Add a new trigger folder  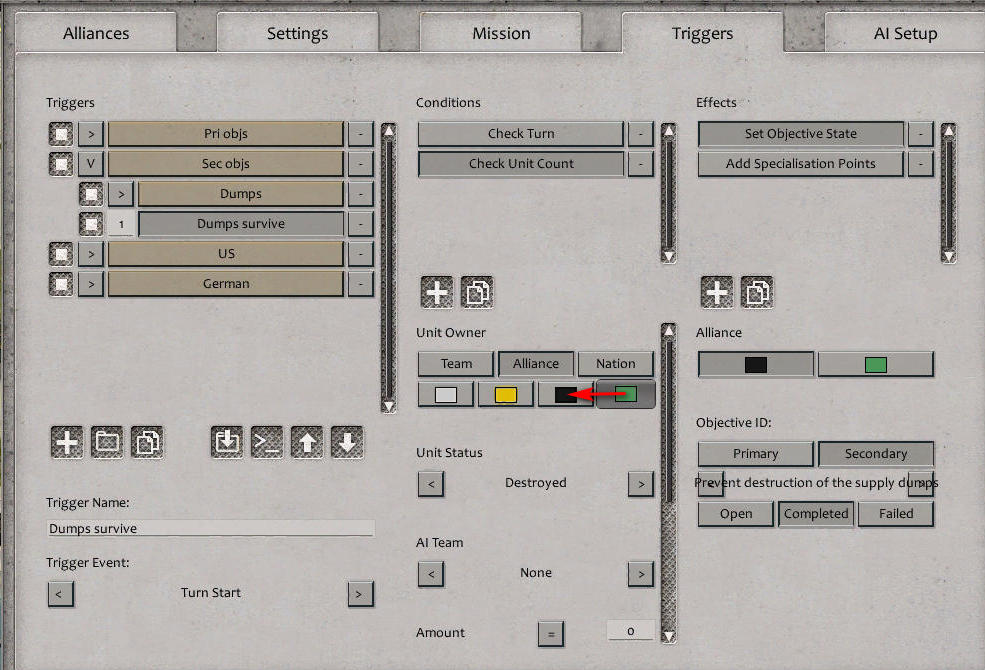pyautogui.click(x=107, y=442)
